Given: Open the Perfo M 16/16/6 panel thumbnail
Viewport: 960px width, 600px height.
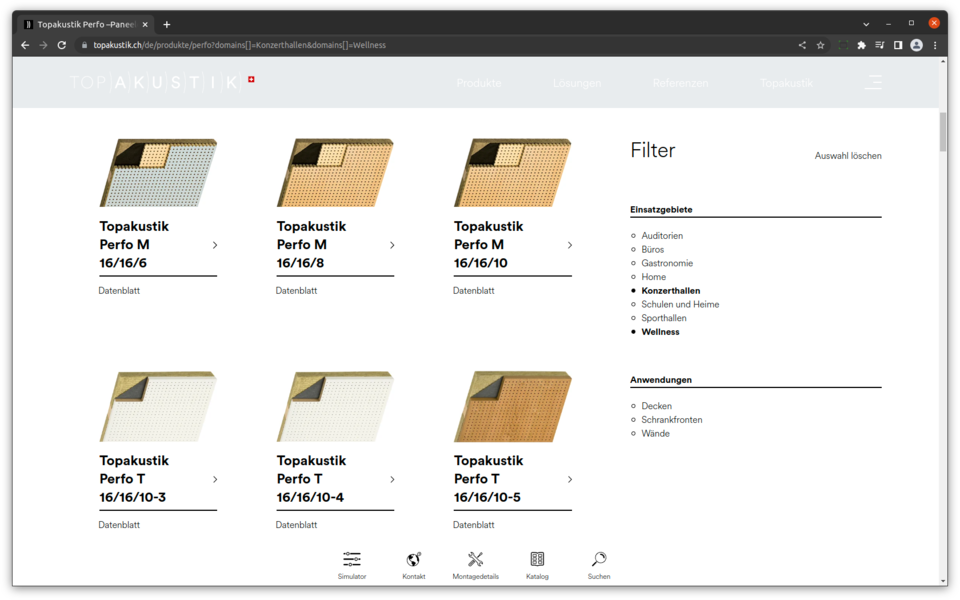Looking at the screenshot, I should (158, 173).
